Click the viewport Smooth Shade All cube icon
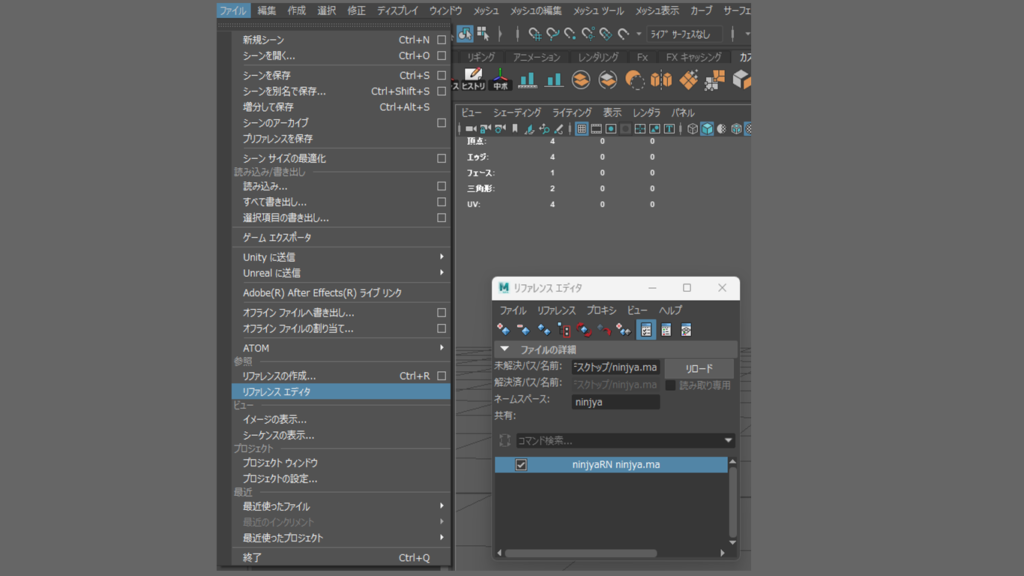This screenshot has height=576, width=1024. (x=707, y=129)
